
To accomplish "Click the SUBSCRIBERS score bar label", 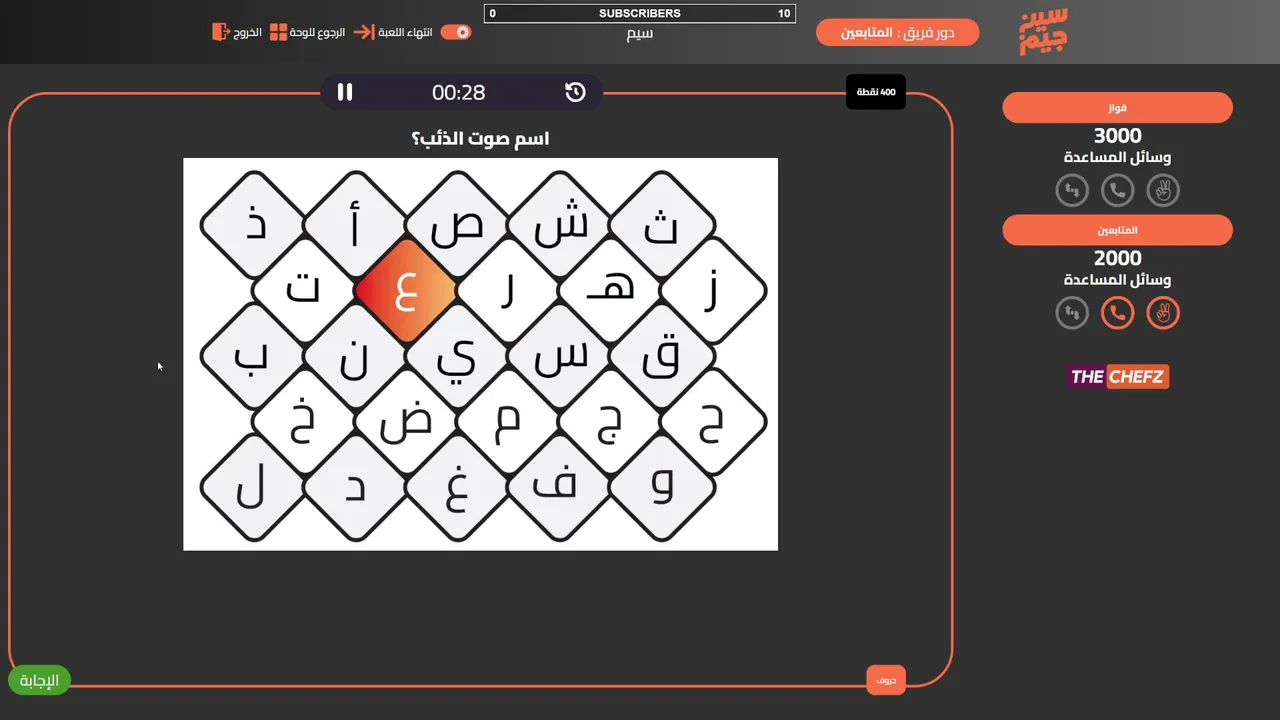I will tap(640, 14).
